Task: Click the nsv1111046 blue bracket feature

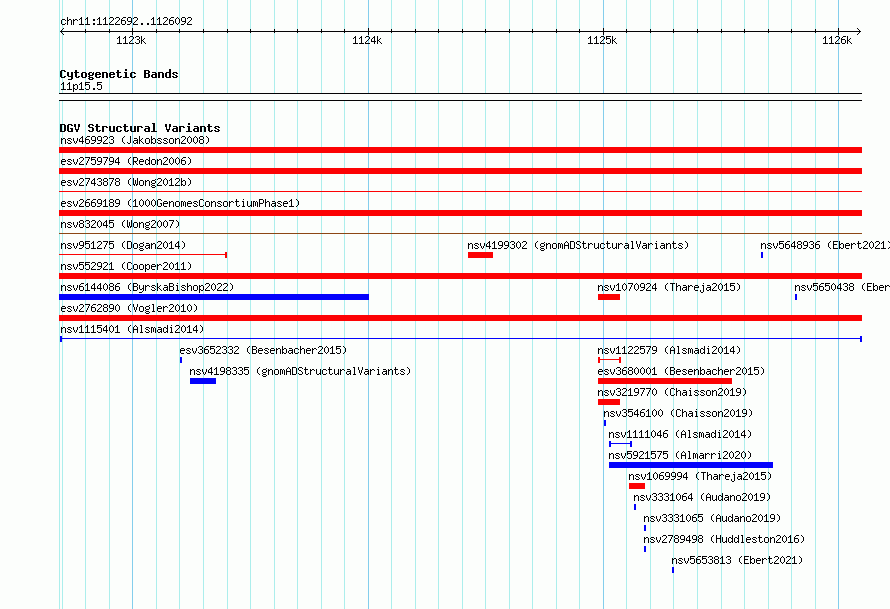Action: 620,444
